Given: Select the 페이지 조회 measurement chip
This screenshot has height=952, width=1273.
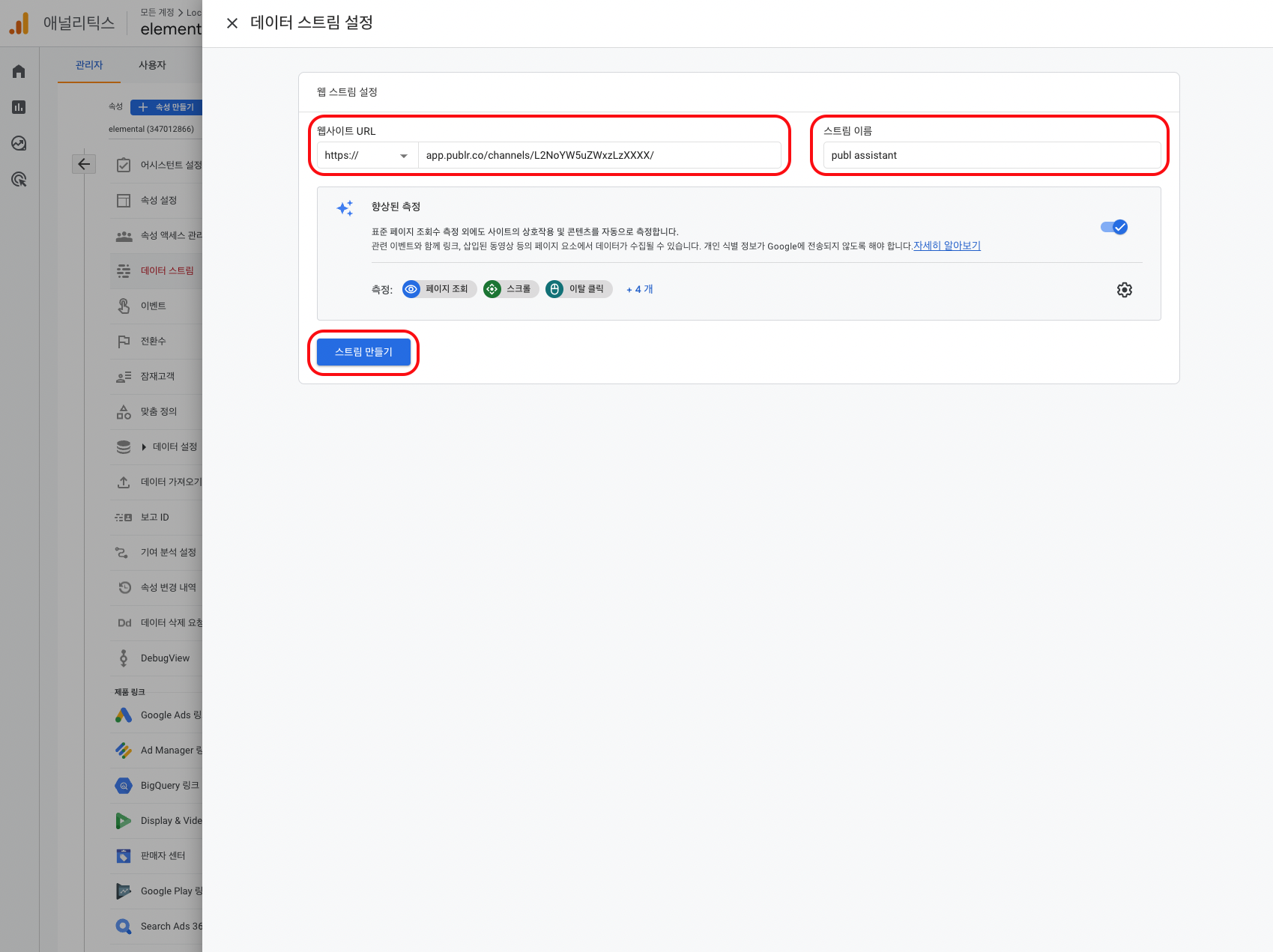Looking at the screenshot, I should coord(439,289).
